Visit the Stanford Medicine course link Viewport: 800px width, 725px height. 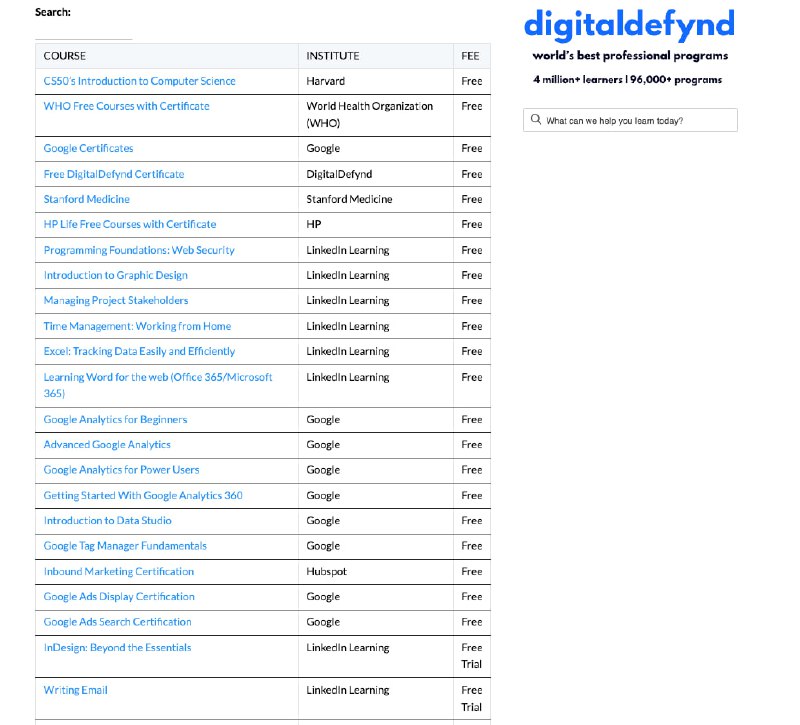(86, 199)
